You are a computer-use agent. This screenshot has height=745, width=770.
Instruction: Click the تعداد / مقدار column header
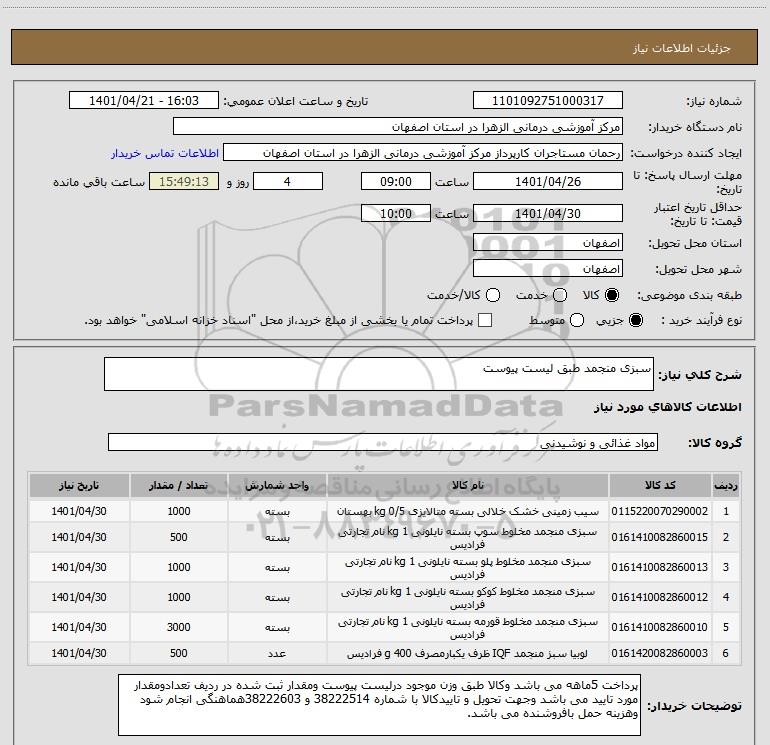(x=178, y=485)
